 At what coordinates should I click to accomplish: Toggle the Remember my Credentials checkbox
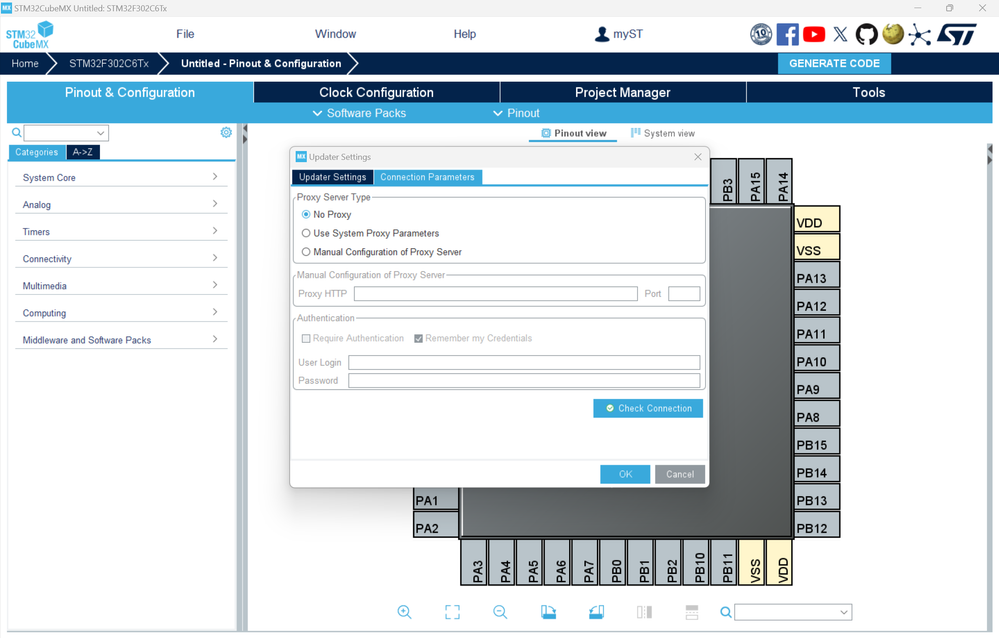coord(419,338)
